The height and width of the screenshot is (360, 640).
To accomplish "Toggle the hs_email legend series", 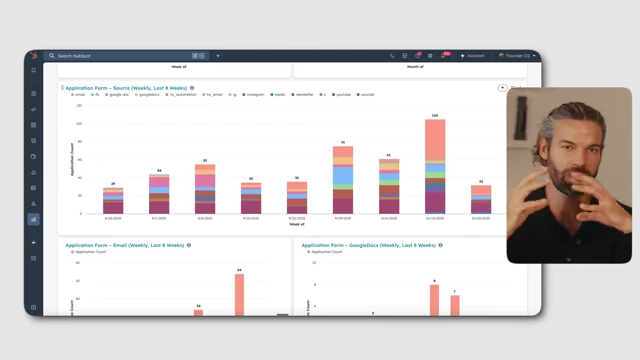I will tap(212, 95).
